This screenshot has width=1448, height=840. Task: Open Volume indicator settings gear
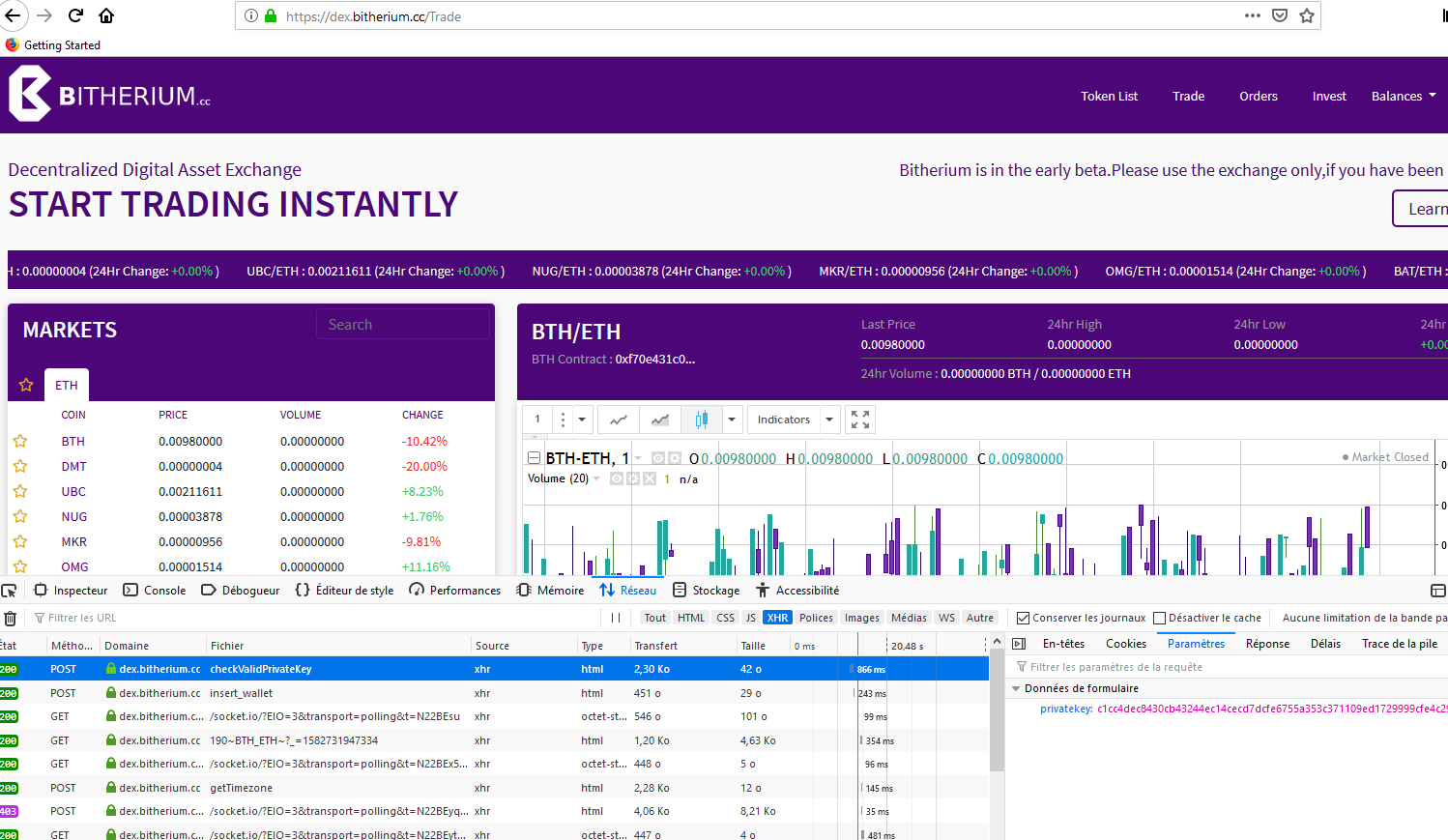point(633,478)
